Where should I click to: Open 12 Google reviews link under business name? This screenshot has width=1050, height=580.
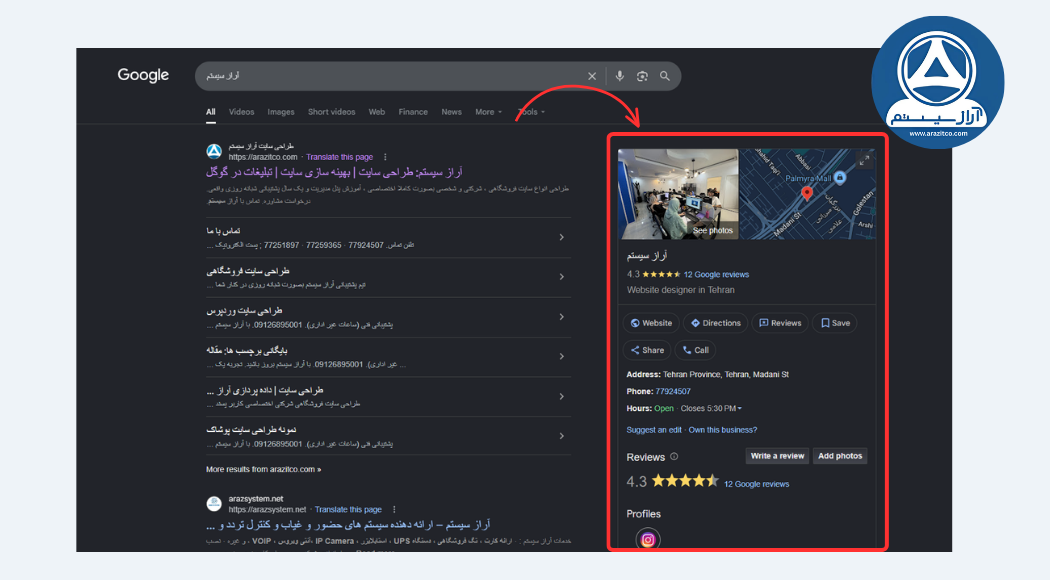[x=716, y=275]
